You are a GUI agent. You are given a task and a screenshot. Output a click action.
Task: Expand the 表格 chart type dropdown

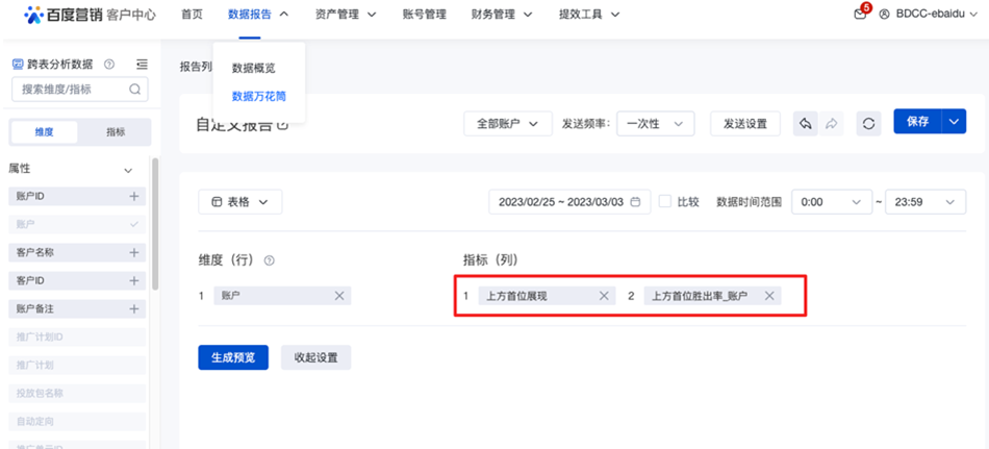click(x=240, y=201)
